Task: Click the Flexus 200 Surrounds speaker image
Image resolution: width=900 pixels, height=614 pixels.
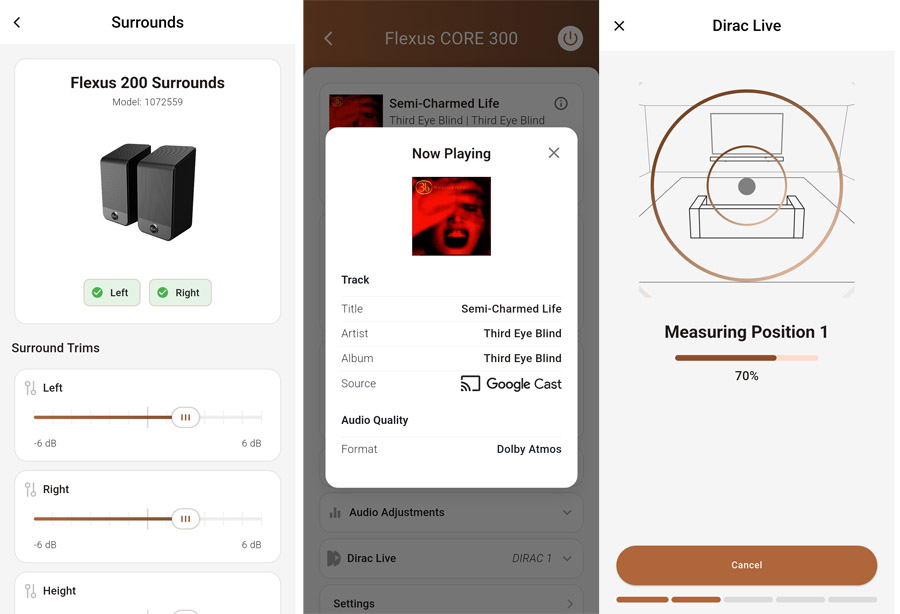Action: pyautogui.click(x=148, y=192)
